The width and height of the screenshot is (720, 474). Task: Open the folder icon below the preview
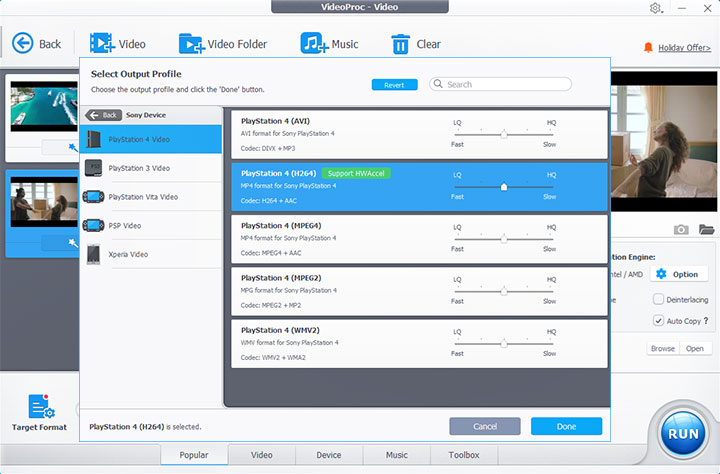click(x=706, y=229)
